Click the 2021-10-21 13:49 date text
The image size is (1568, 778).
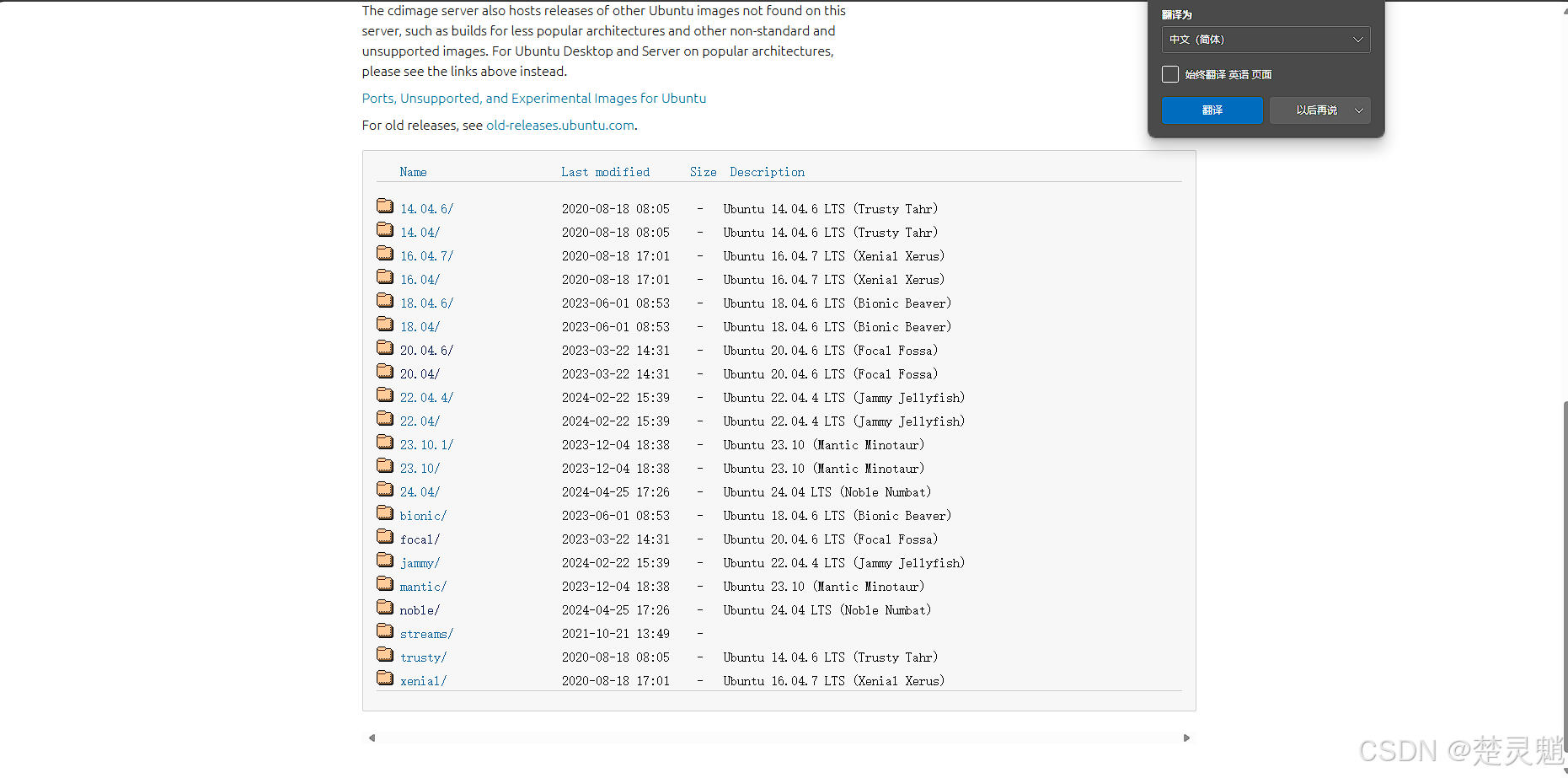tap(616, 634)
